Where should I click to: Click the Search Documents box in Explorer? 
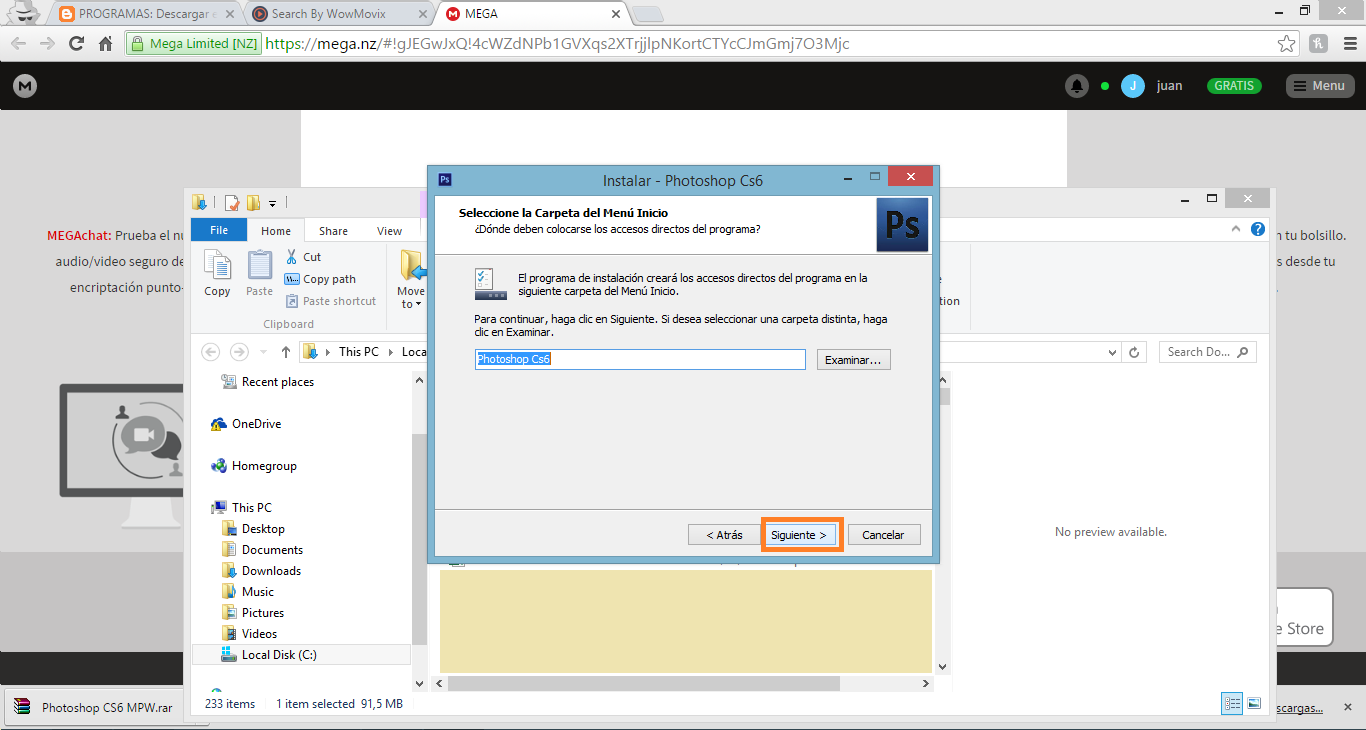point(1207,352)
